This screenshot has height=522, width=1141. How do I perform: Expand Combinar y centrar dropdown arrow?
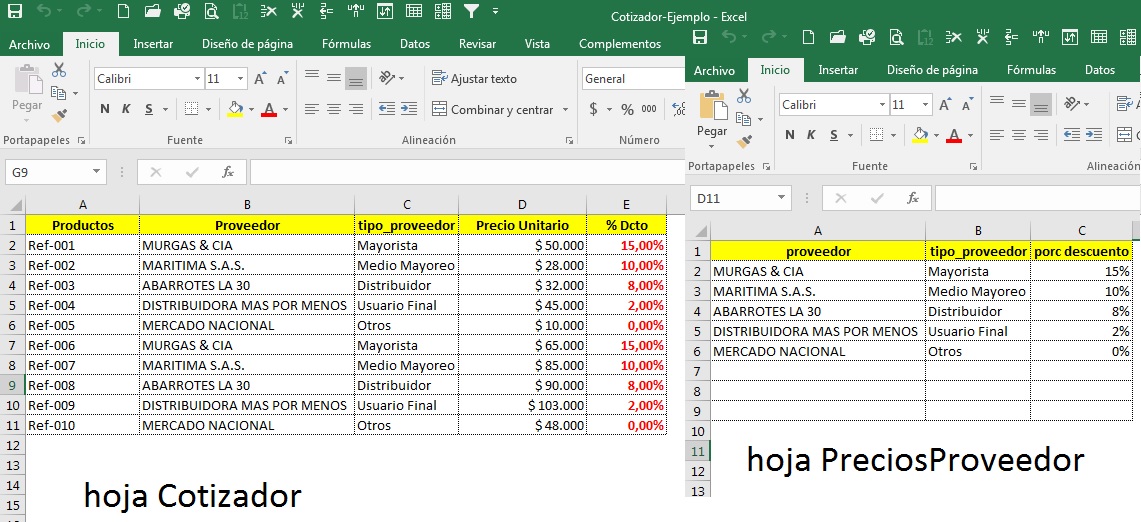coord(565,109)
